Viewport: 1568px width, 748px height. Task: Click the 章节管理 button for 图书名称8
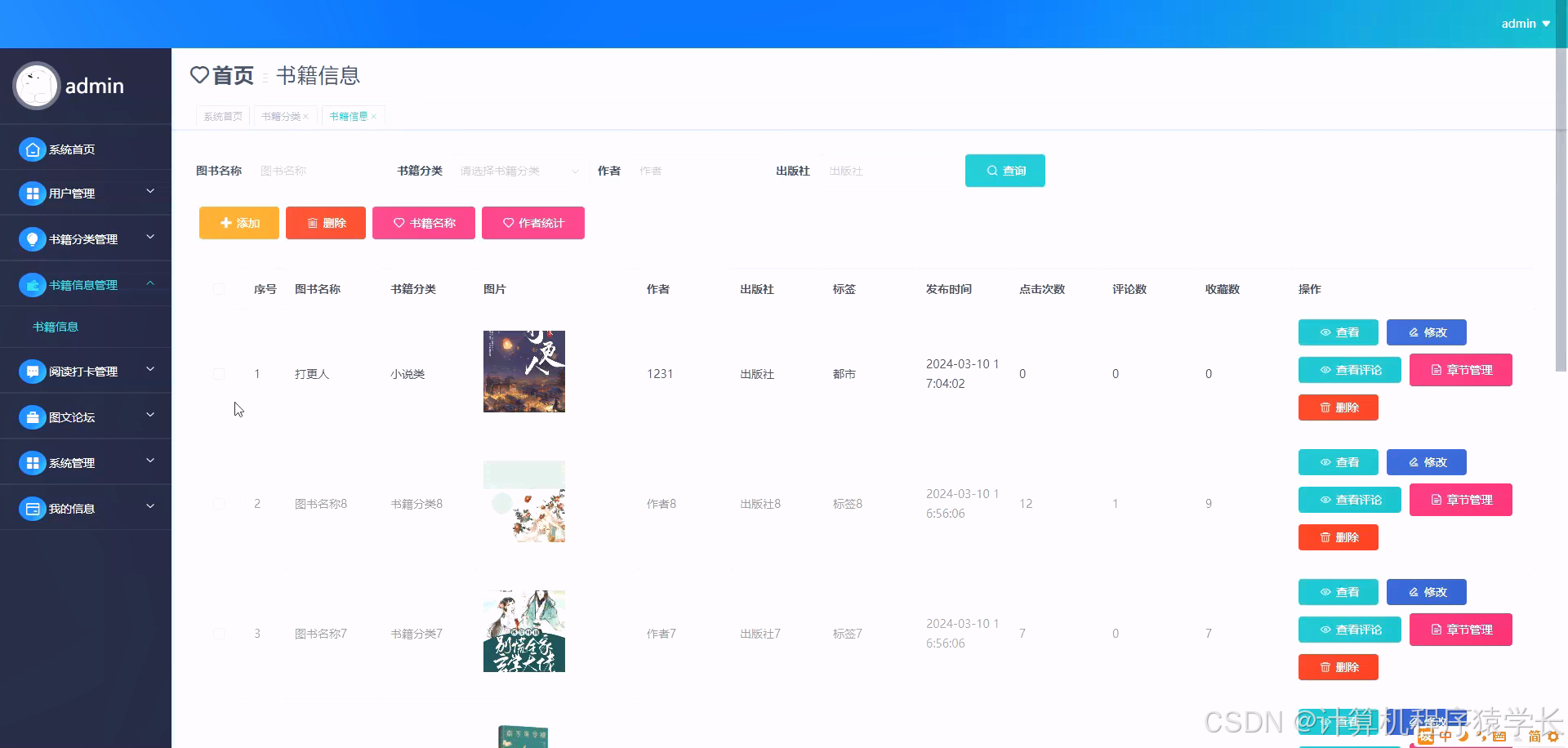tap(1461, 500)
